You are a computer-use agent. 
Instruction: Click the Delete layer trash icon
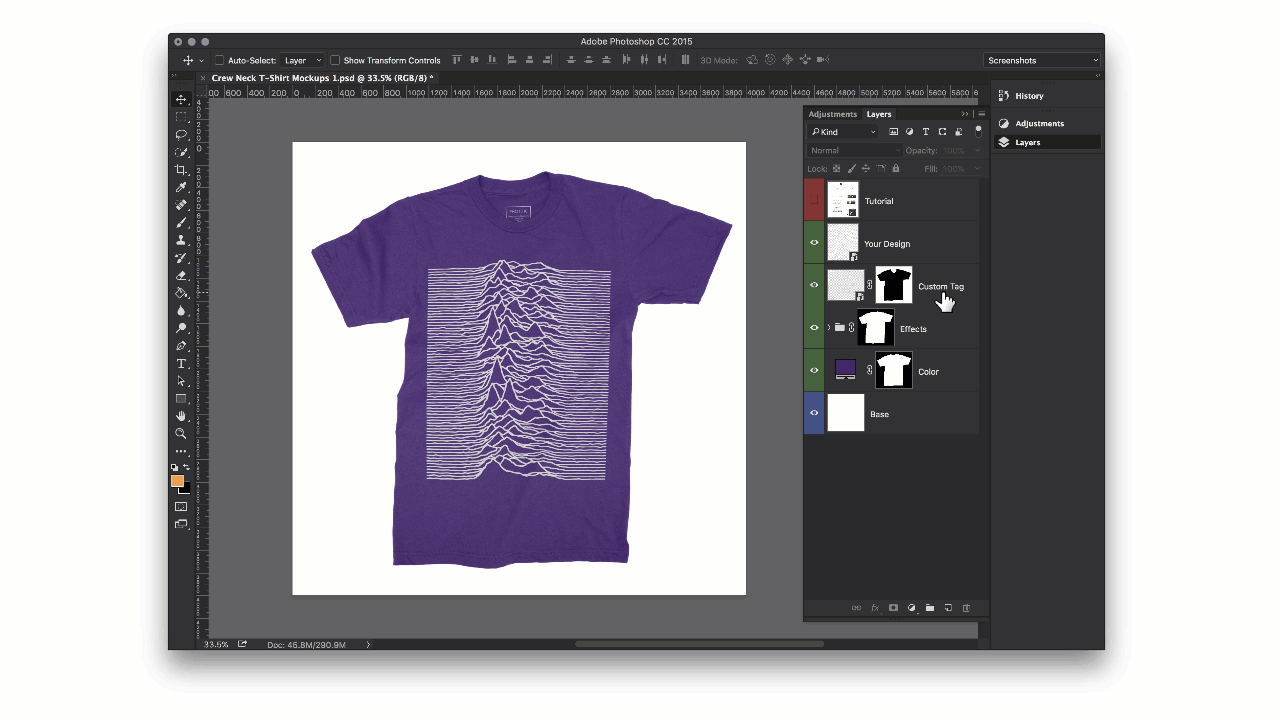pos(966,607)
